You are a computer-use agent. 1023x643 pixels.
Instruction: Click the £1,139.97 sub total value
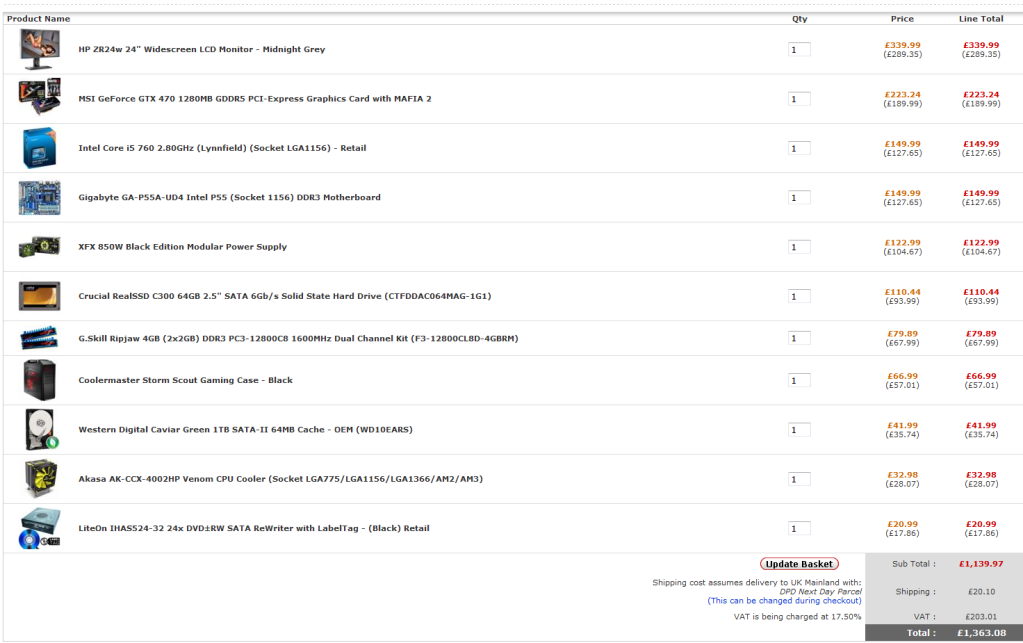981,564
